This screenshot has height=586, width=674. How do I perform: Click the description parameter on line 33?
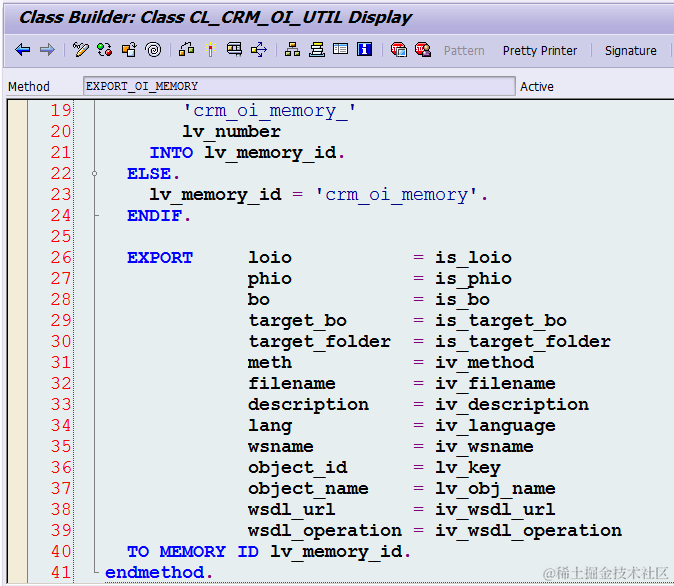(308, 405)
